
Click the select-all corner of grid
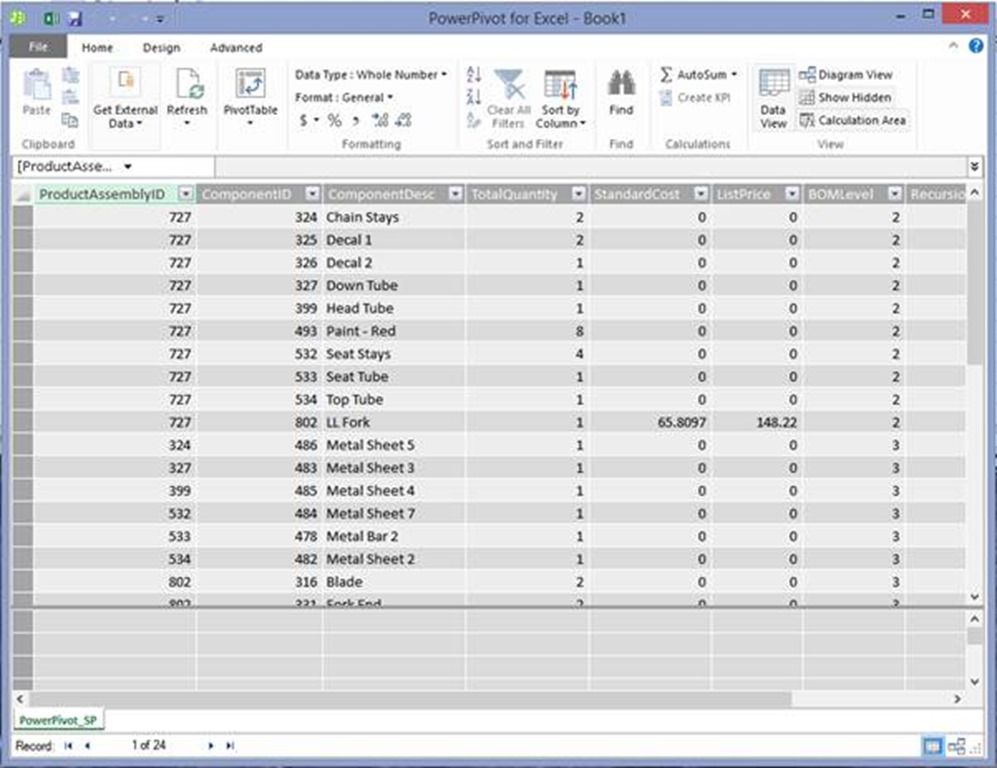point(23,194)
